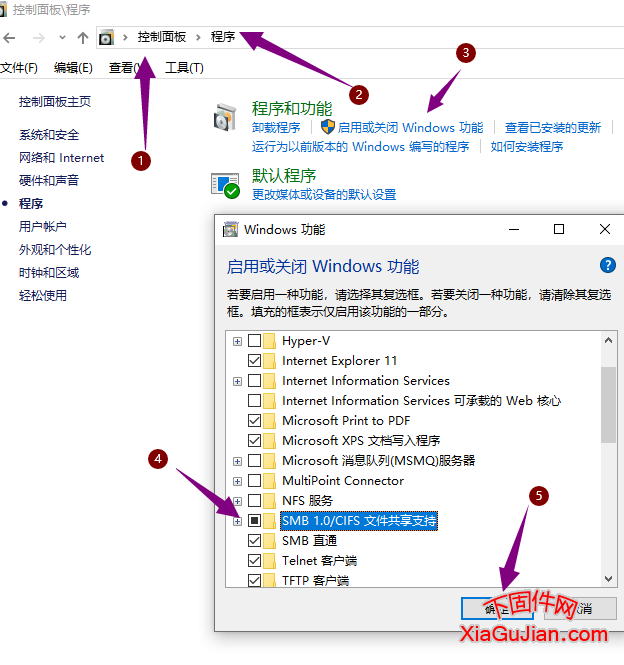Uncheck Internet Explorer 11
The width and height of the screenshot is (624, 665).
click(254, 360)
